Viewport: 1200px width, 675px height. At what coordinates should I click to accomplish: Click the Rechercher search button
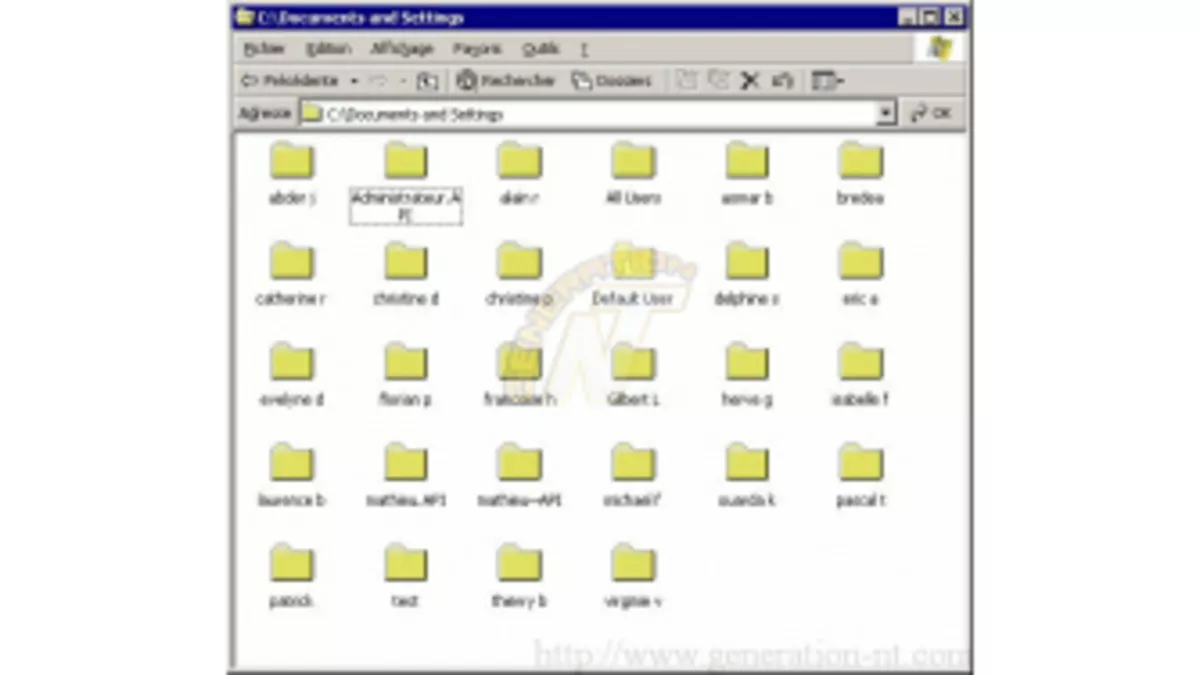[x=505, y=81]
